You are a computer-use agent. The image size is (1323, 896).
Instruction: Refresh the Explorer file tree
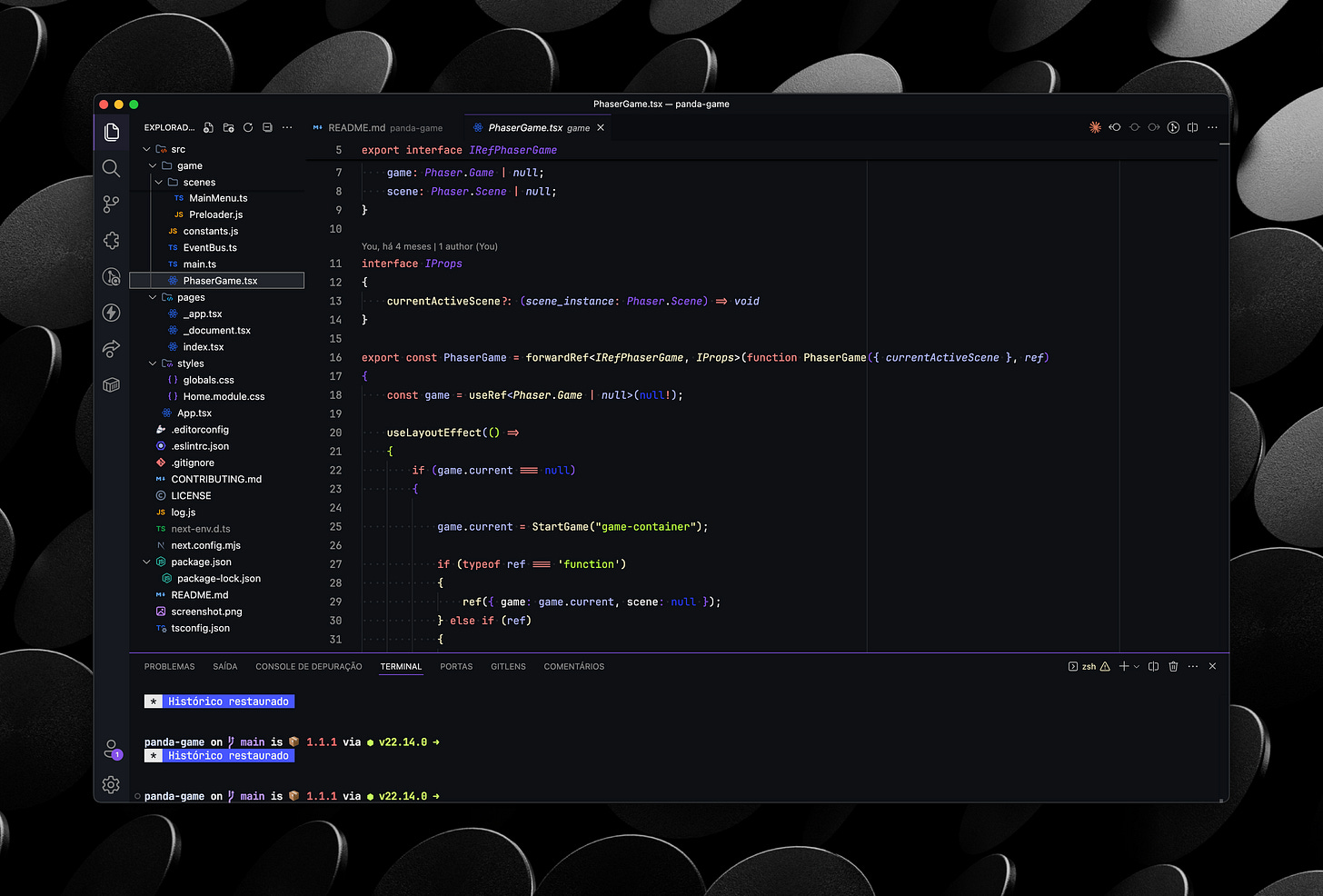tap(248, 127)
